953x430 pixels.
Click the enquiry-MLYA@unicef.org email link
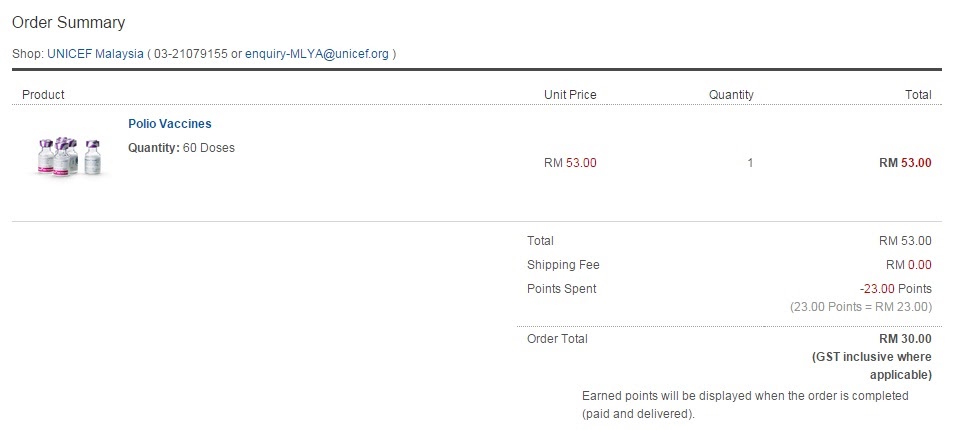[317, 53]
